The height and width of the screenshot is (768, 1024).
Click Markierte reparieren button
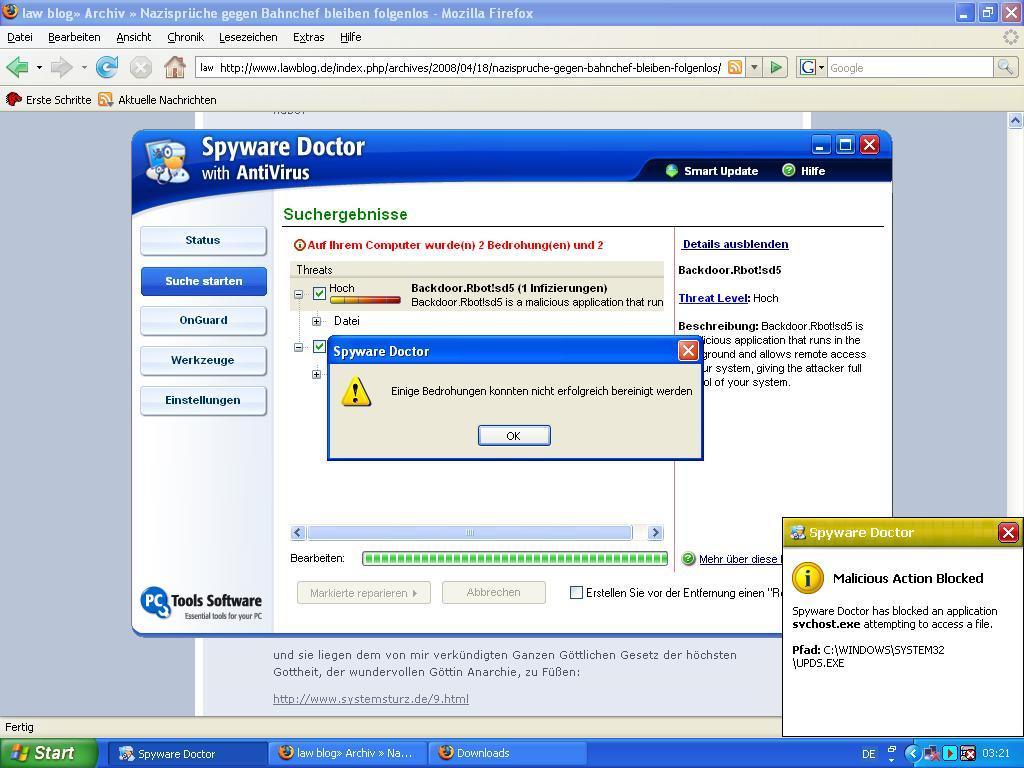click(x=364, y=593)
